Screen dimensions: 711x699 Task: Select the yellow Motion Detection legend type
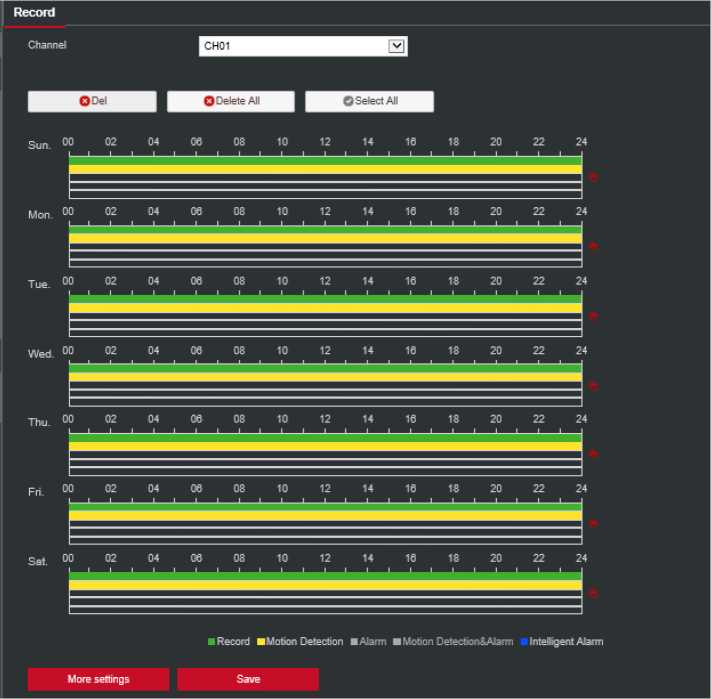[299, 641]
